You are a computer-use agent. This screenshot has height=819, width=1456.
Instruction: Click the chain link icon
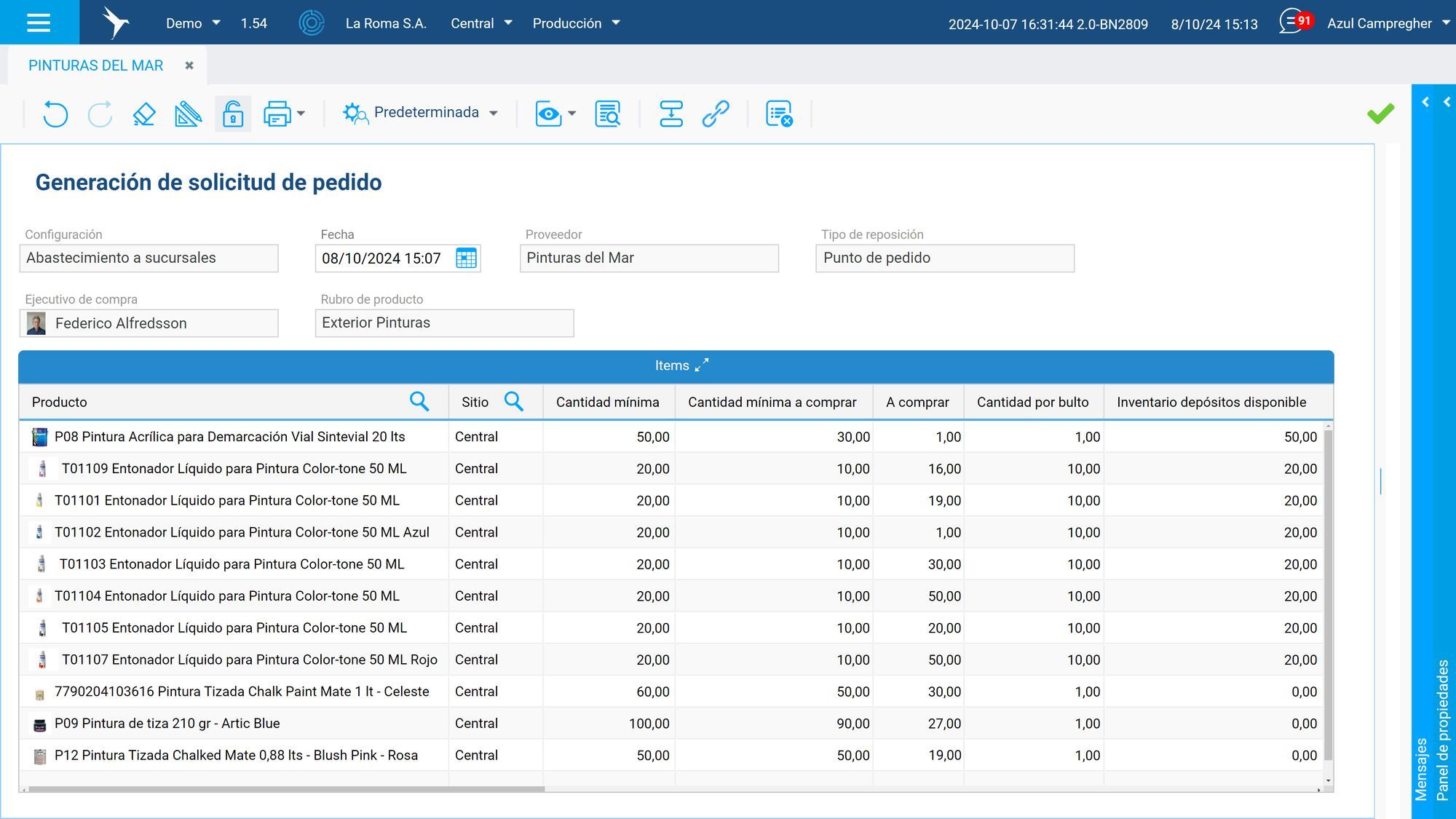coord(716,114)
